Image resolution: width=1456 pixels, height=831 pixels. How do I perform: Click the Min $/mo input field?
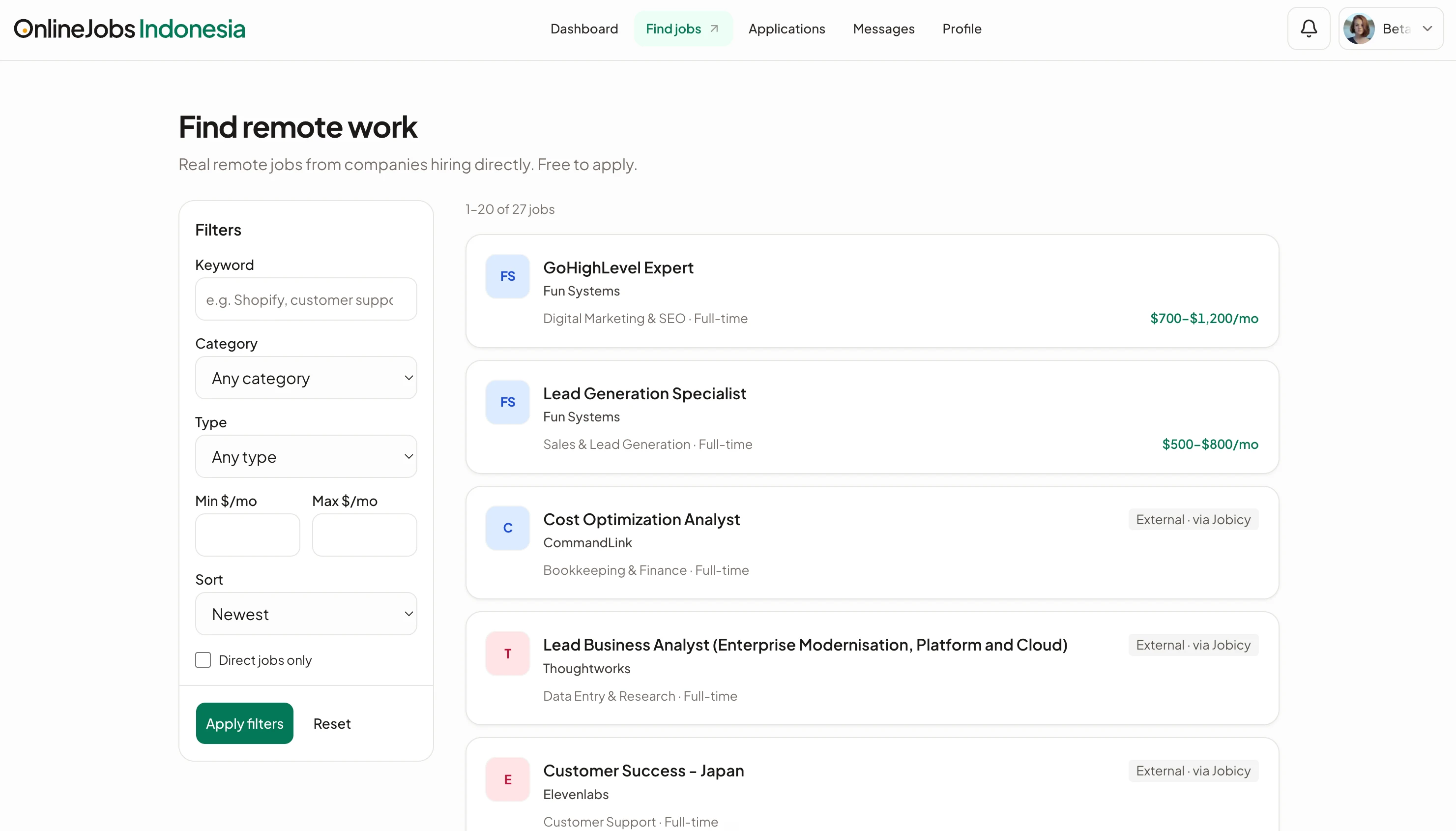click(248, 535)
